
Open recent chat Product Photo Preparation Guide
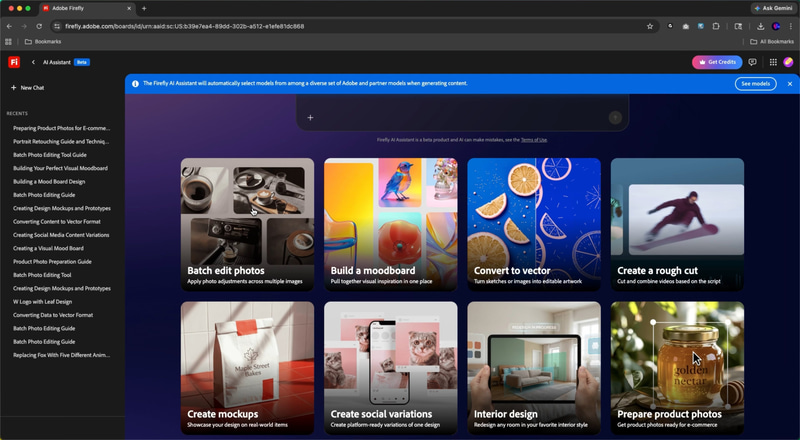pyautogui.click(x=53, y=262)
